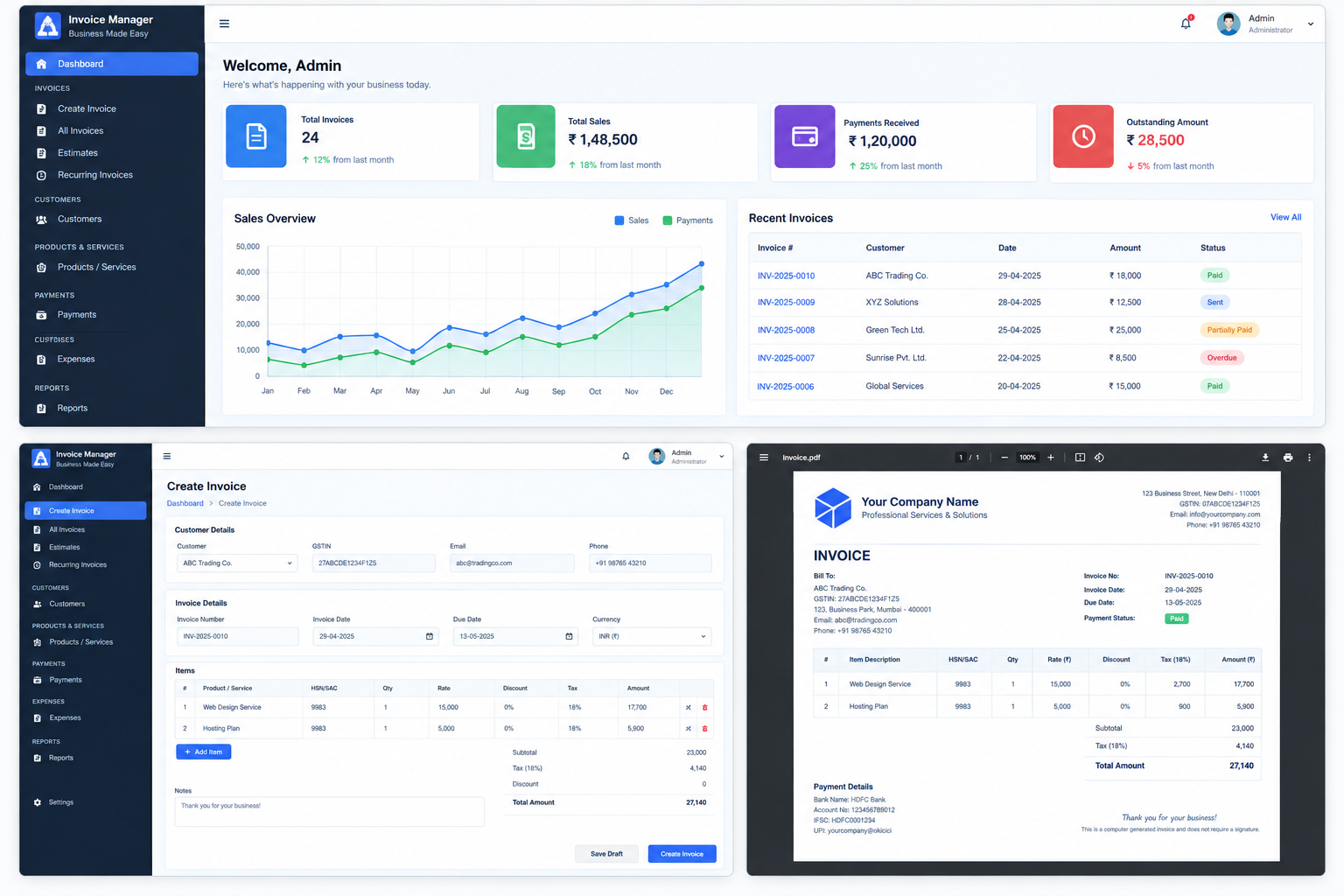Viewport: 1344px width, 896px height.
Task: Zoom out with the PDF viewer minus icon
Action: pyautogui.click(x=1004, y=458)
